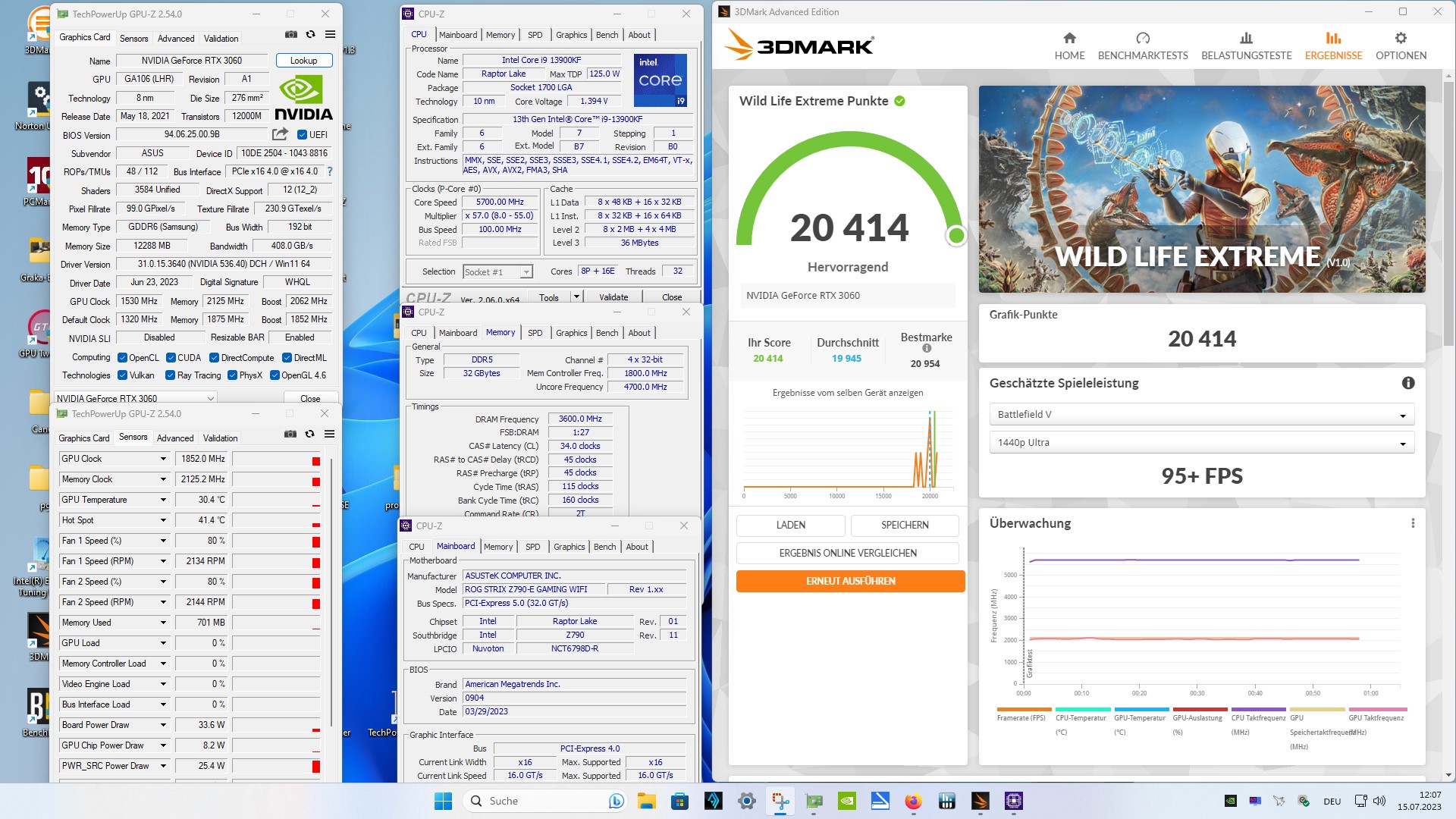The image size is (1456, 819).
Task: Open File Explorer from the taskbar
Action: [x=646, y=801]
